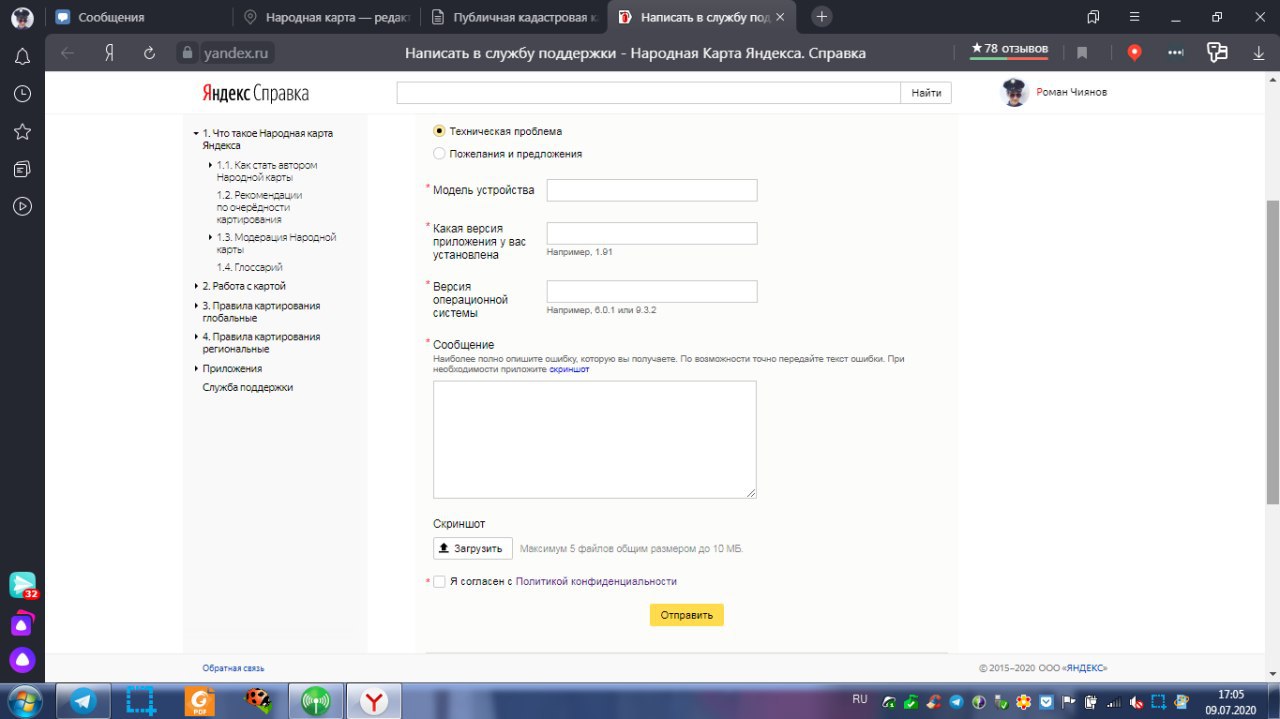Click the three-dots extension icon in toolbar

pos(1176,53)
